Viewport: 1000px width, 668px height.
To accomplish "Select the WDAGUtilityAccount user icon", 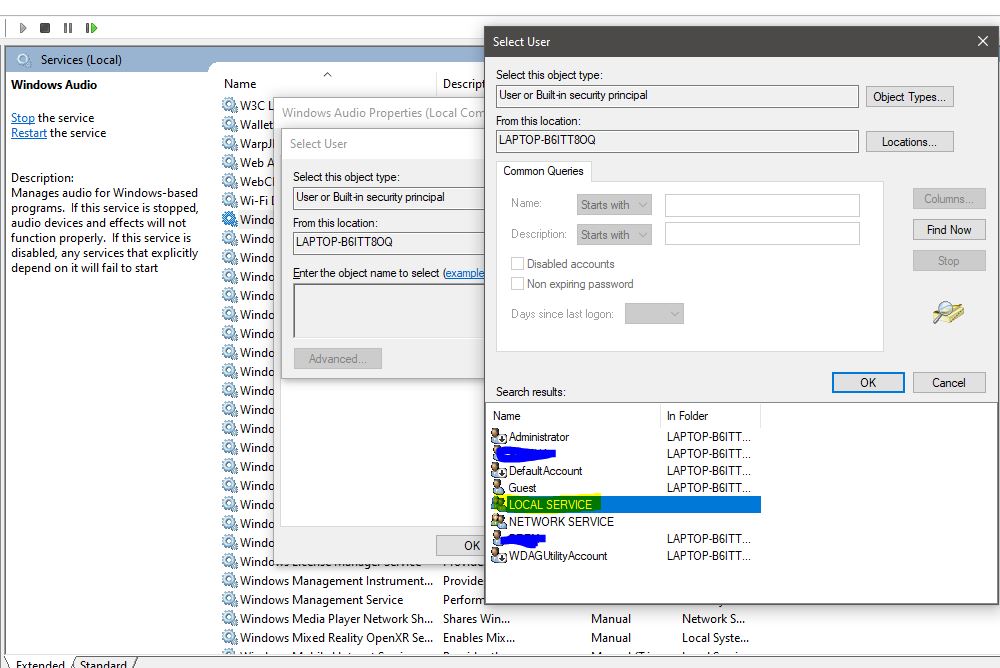I will 497,555.
